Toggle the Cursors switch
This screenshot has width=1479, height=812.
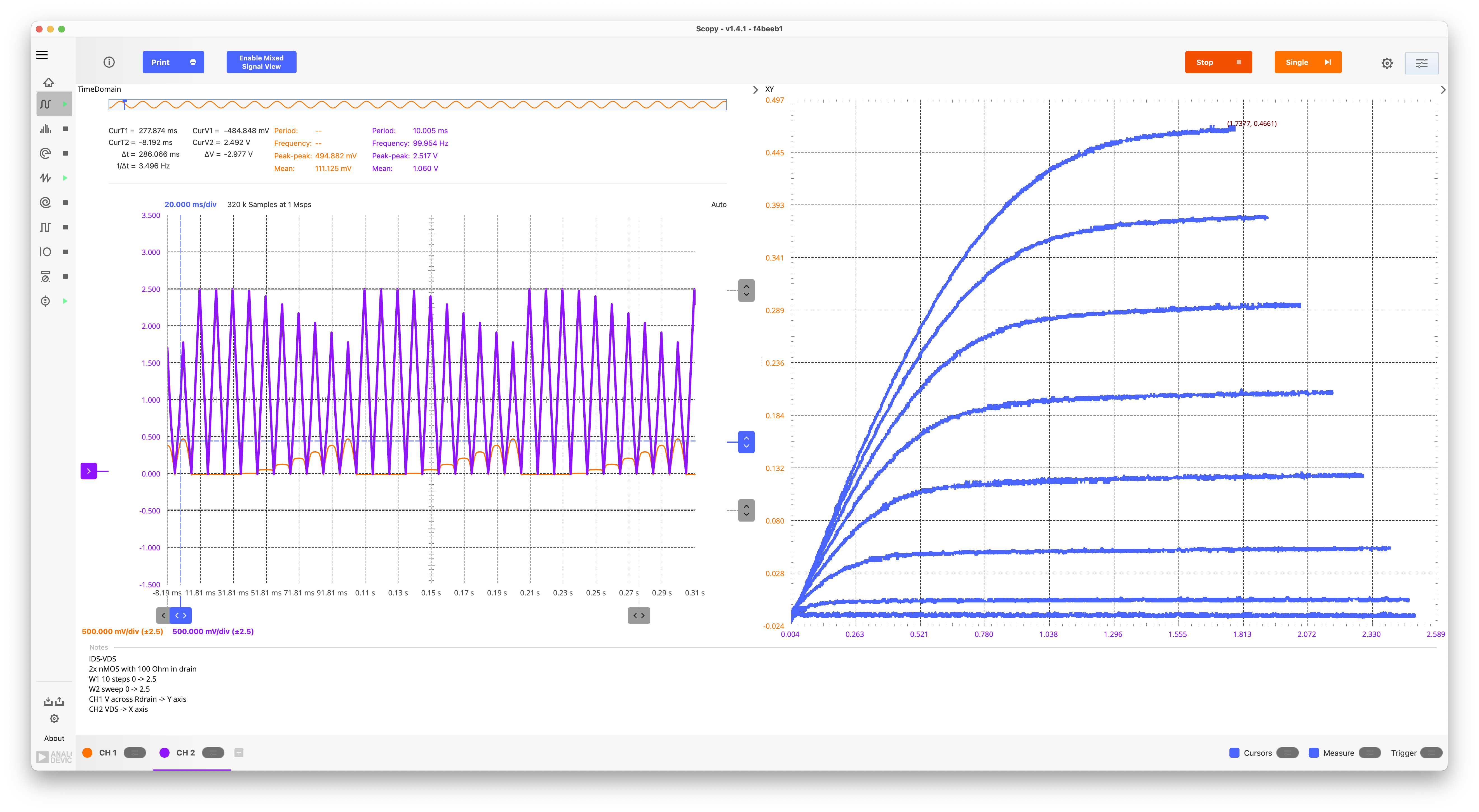tap(1287, 753)
